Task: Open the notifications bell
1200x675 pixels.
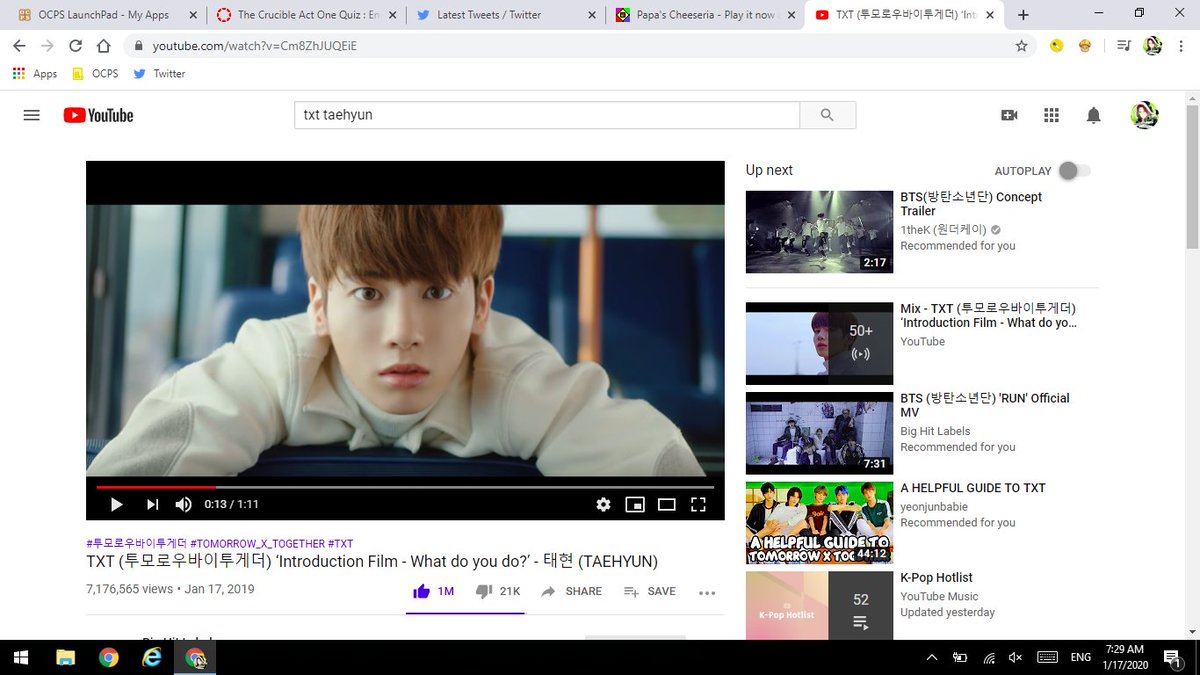Action: pos(1093,115)
